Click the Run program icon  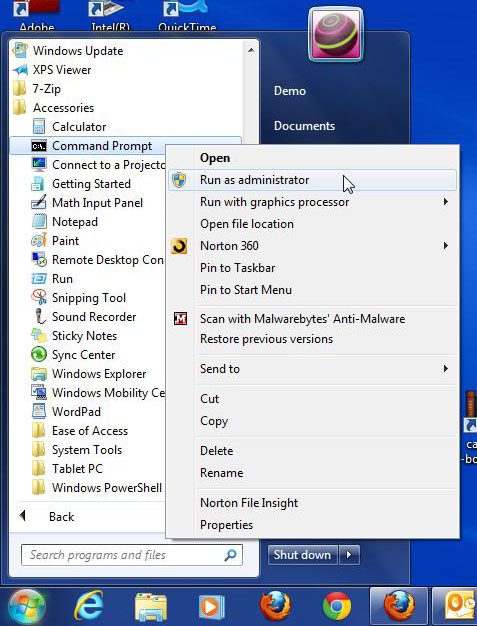point(39,279)
